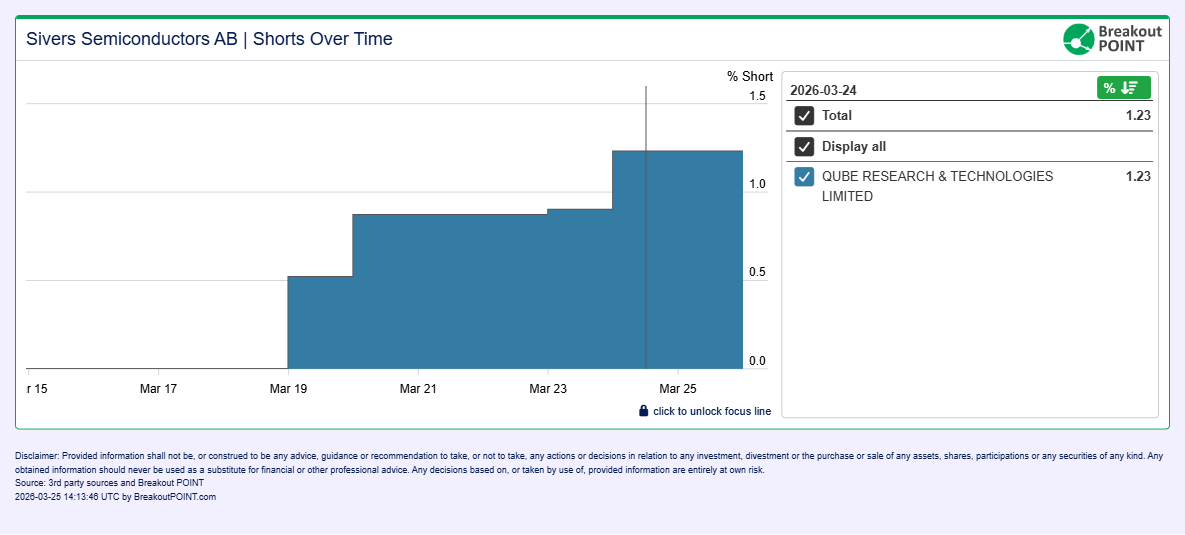Click the QUBE row value 1.23
The width and height of the screenshot is (1185, 535).
pyautogui.click(x=1137, y=177)
